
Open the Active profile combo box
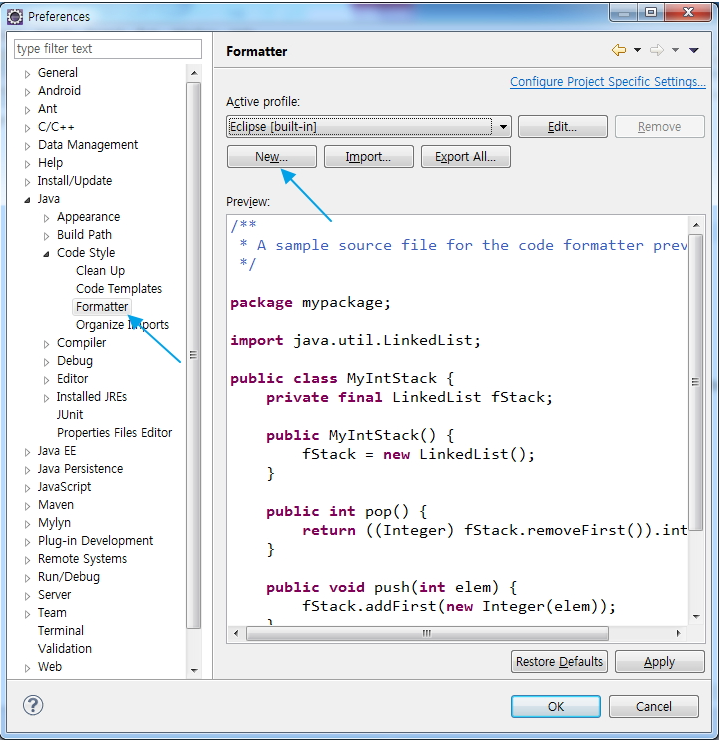tap(369, 127)
